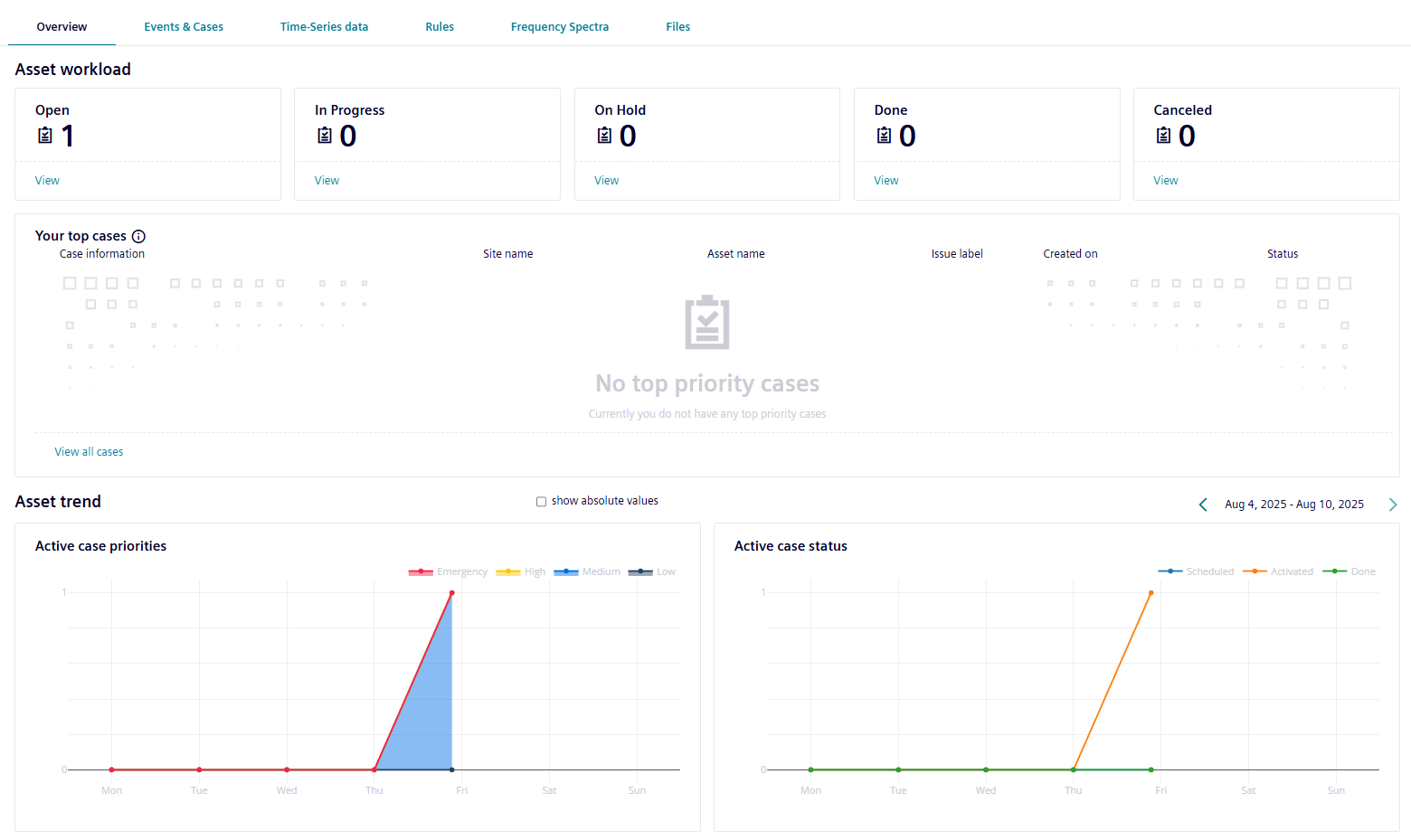Click the Canceled card clipboard icon

point(1163,136)
